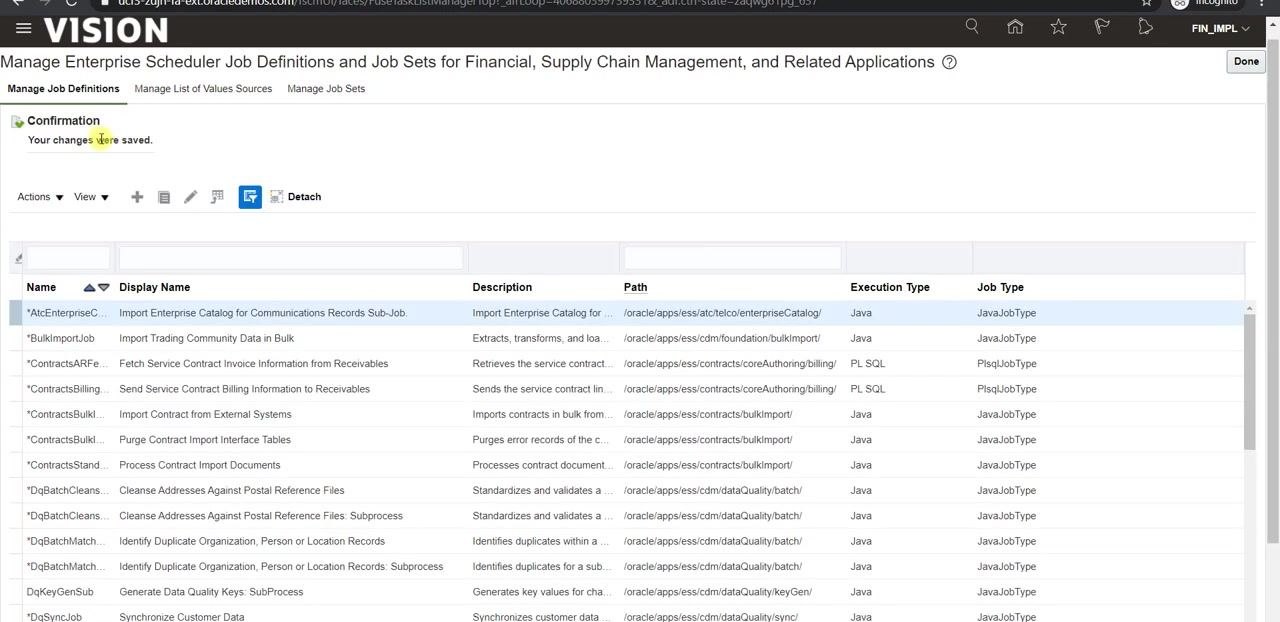Sort Name column ascending arrow

89,288
